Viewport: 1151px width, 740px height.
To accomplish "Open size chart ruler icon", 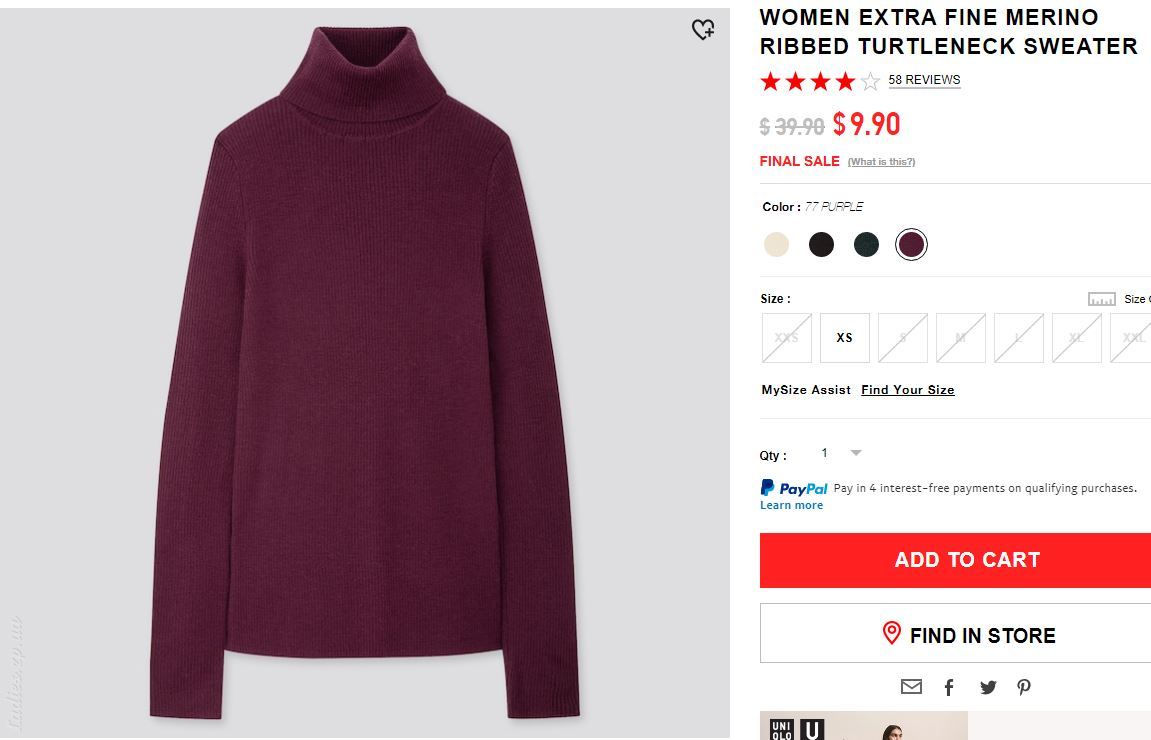I will 1102,299.
